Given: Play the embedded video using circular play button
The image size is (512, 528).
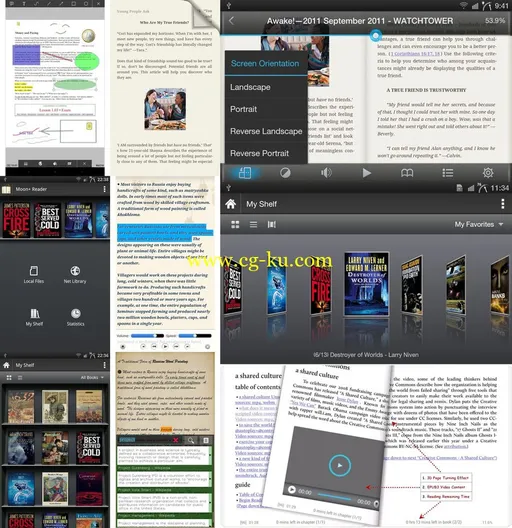Looking at the screenshot, I should tap(340, 466).
